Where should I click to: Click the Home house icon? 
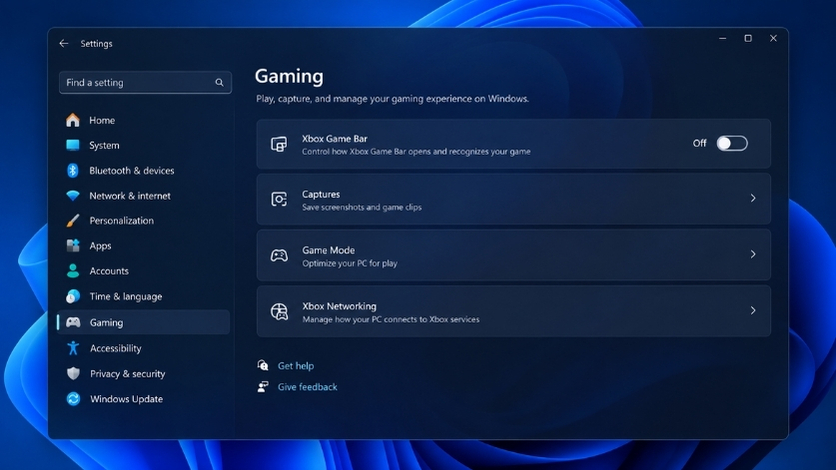coord(73,120)
